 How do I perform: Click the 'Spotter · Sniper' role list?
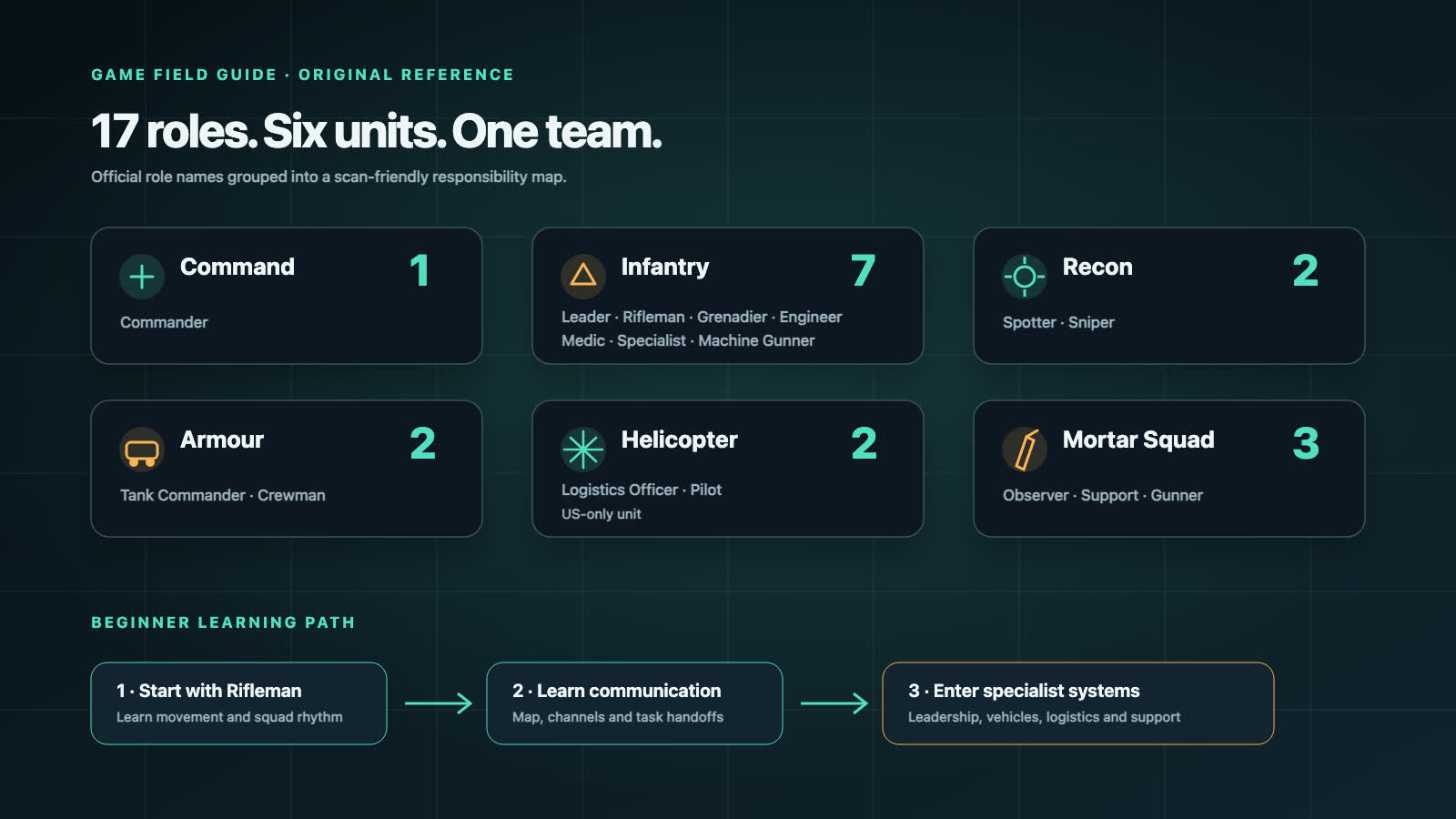[x=1058, y=322]
